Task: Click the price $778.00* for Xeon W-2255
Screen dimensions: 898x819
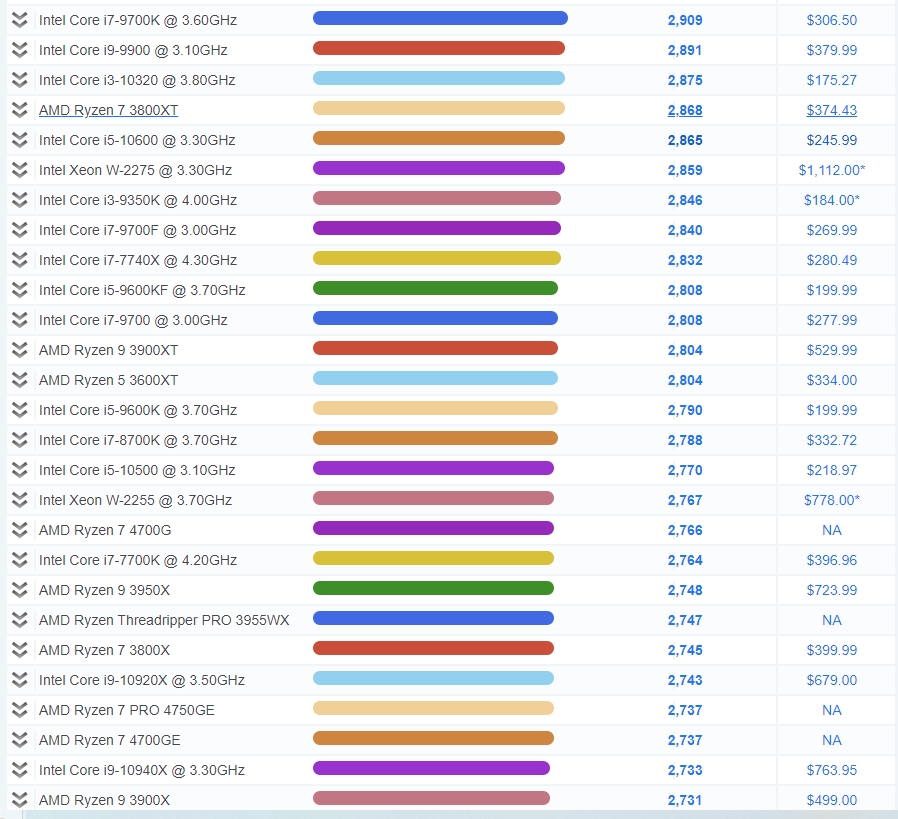Action: pyautogui.click(x=832, y=500)
